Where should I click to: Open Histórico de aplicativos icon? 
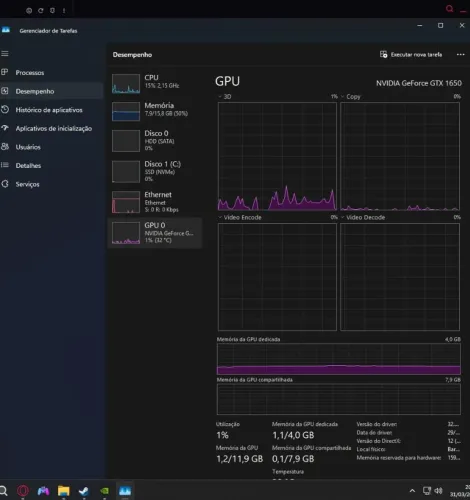coord(5,109)
